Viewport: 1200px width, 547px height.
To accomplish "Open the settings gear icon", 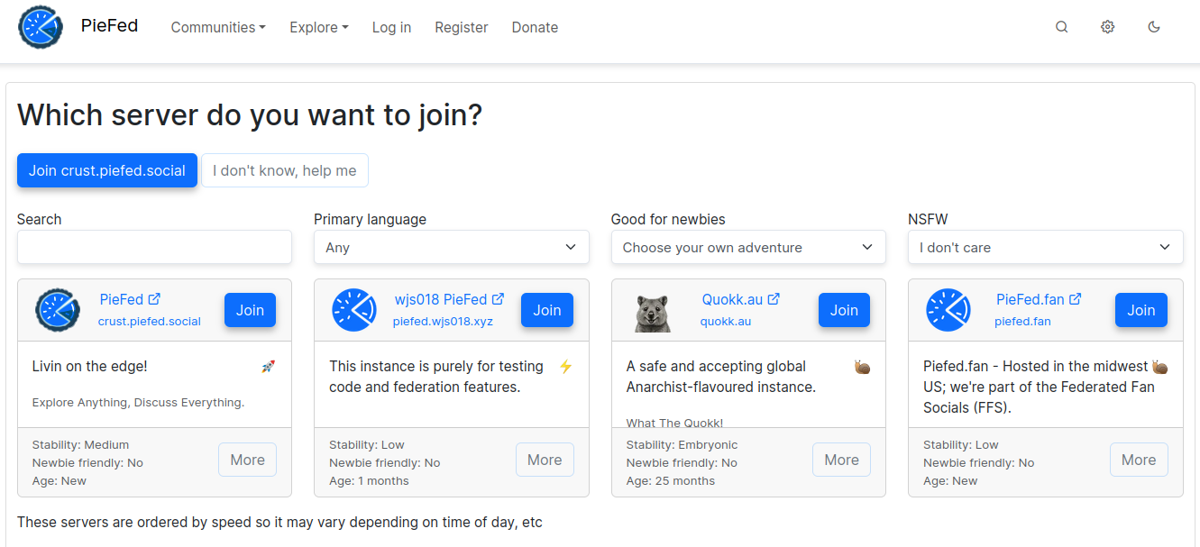I will point(1108,28).
